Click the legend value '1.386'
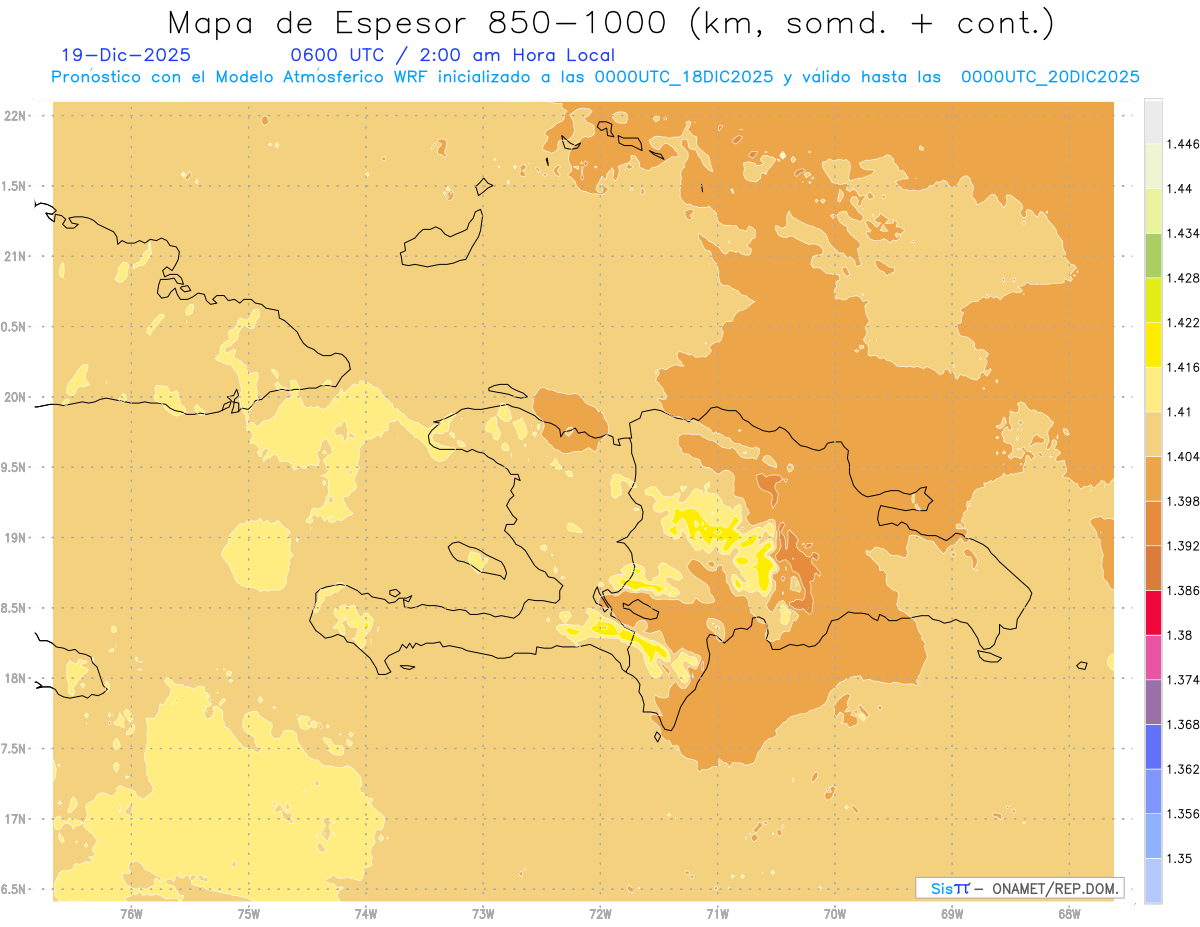The height and width of the screenshot is (927, 1200). (1183, 591)
